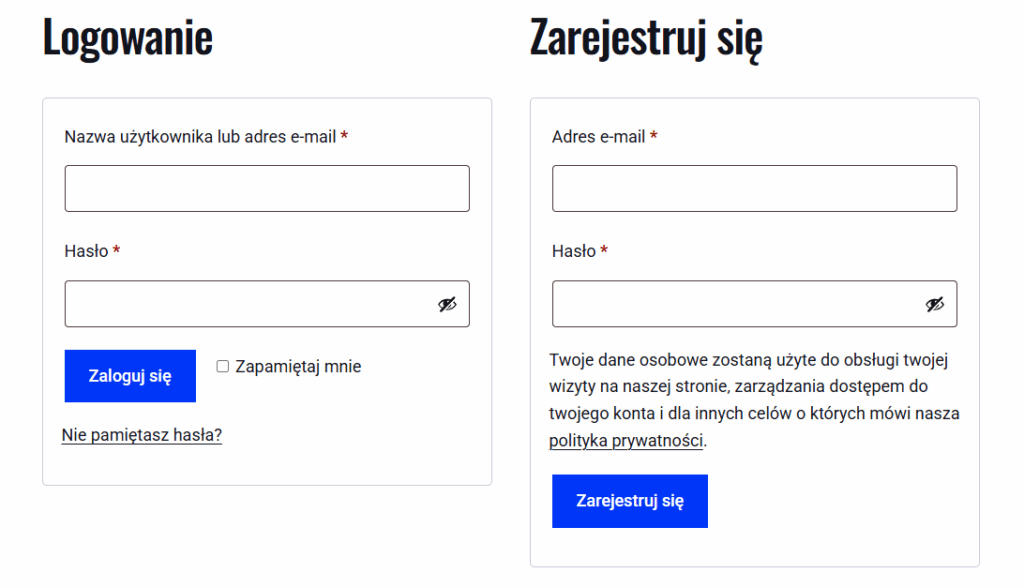Open the polityka prywatności link
The image size is (1024, 588).
tap(626, 440)
